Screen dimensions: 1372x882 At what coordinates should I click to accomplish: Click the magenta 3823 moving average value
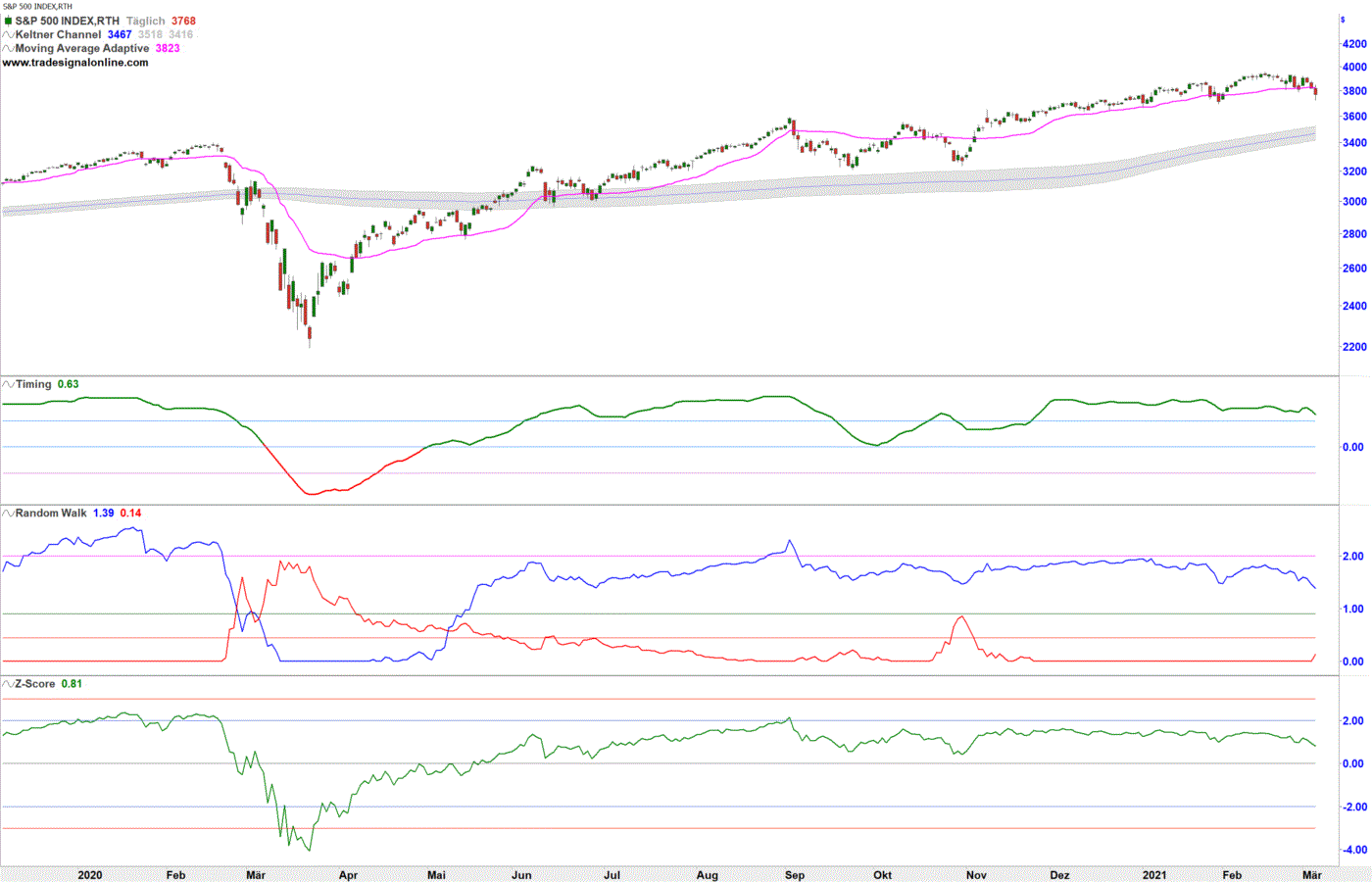(168, 48)
